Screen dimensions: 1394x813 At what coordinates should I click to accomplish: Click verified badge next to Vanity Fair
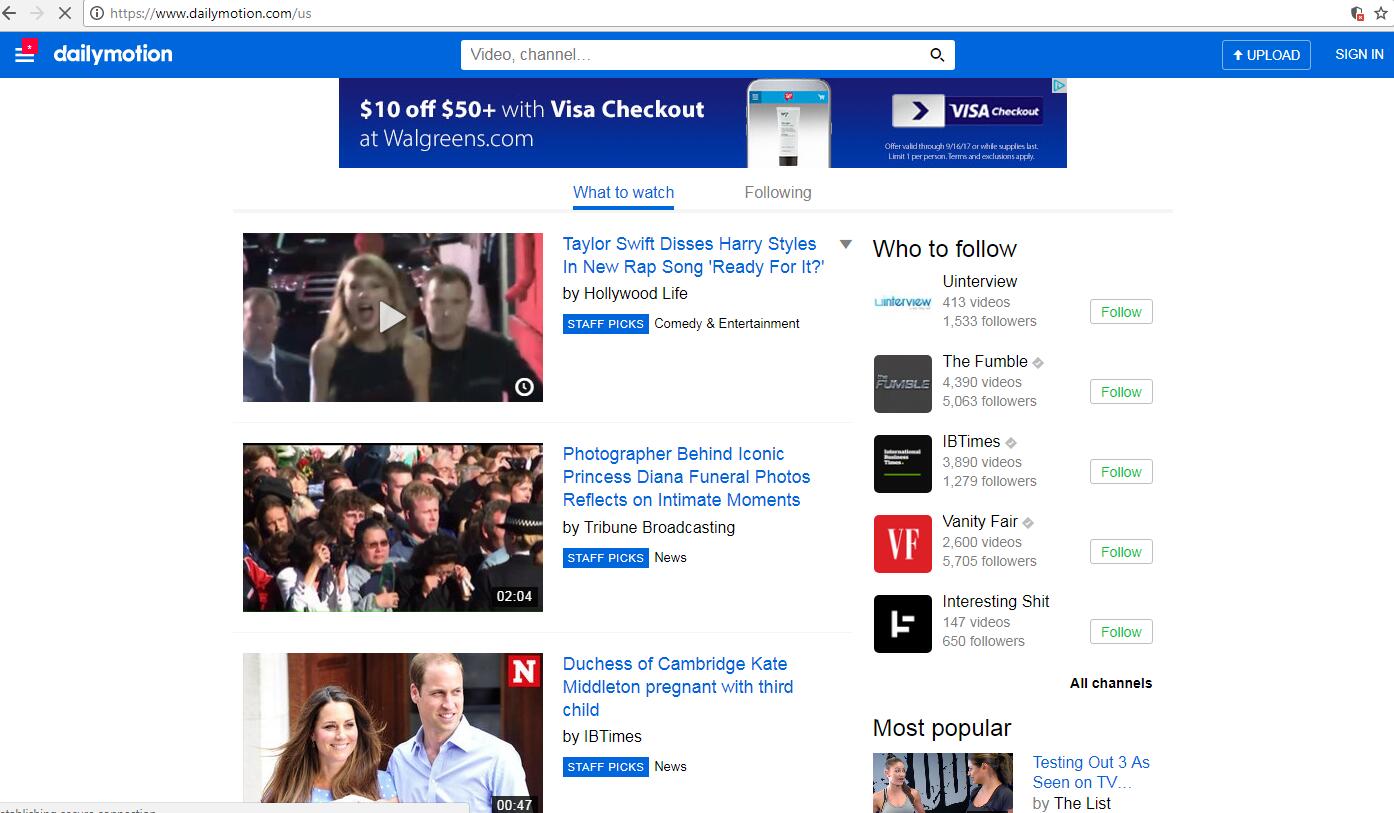pos(1028,523)
